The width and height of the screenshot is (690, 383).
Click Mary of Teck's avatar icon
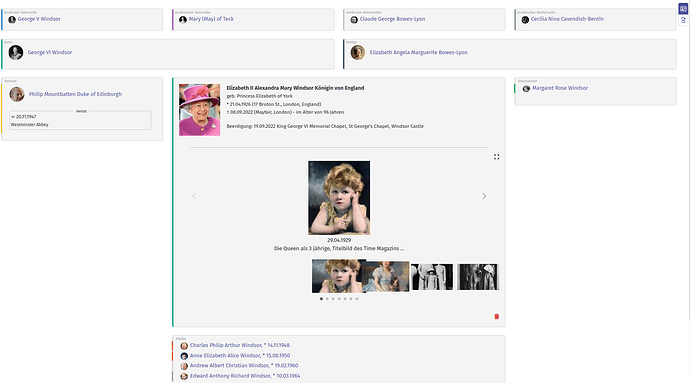click(183, 19)
